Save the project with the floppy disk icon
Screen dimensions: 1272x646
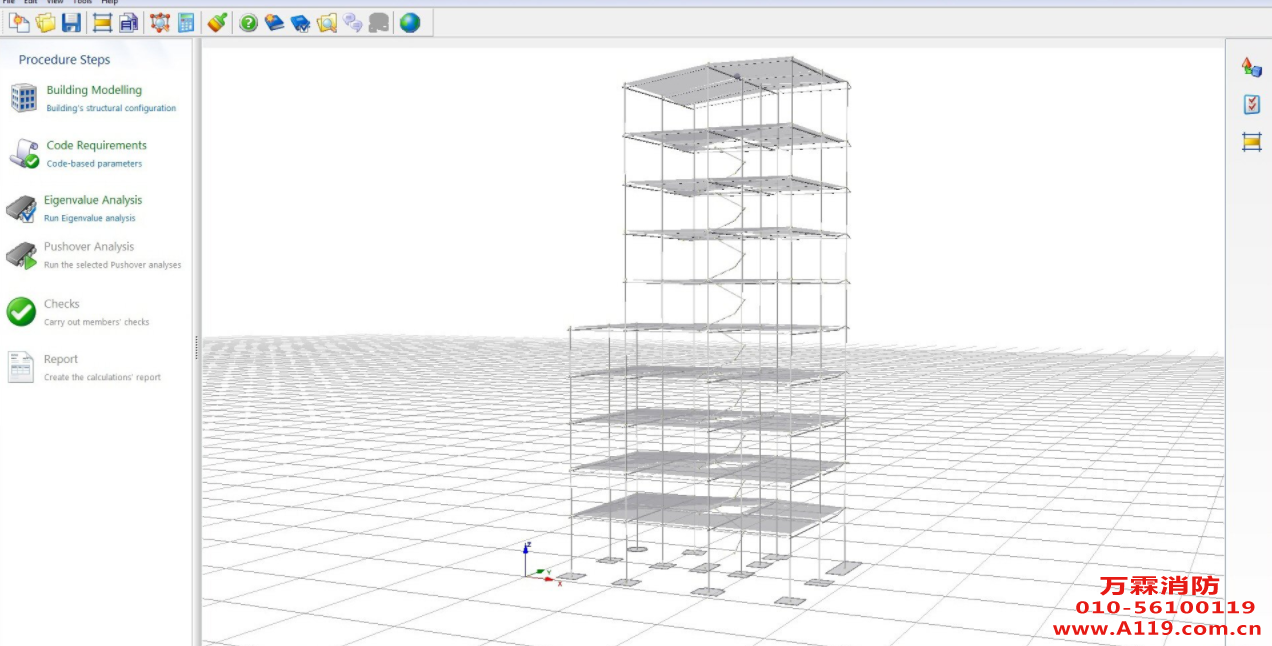click(71, 23)
